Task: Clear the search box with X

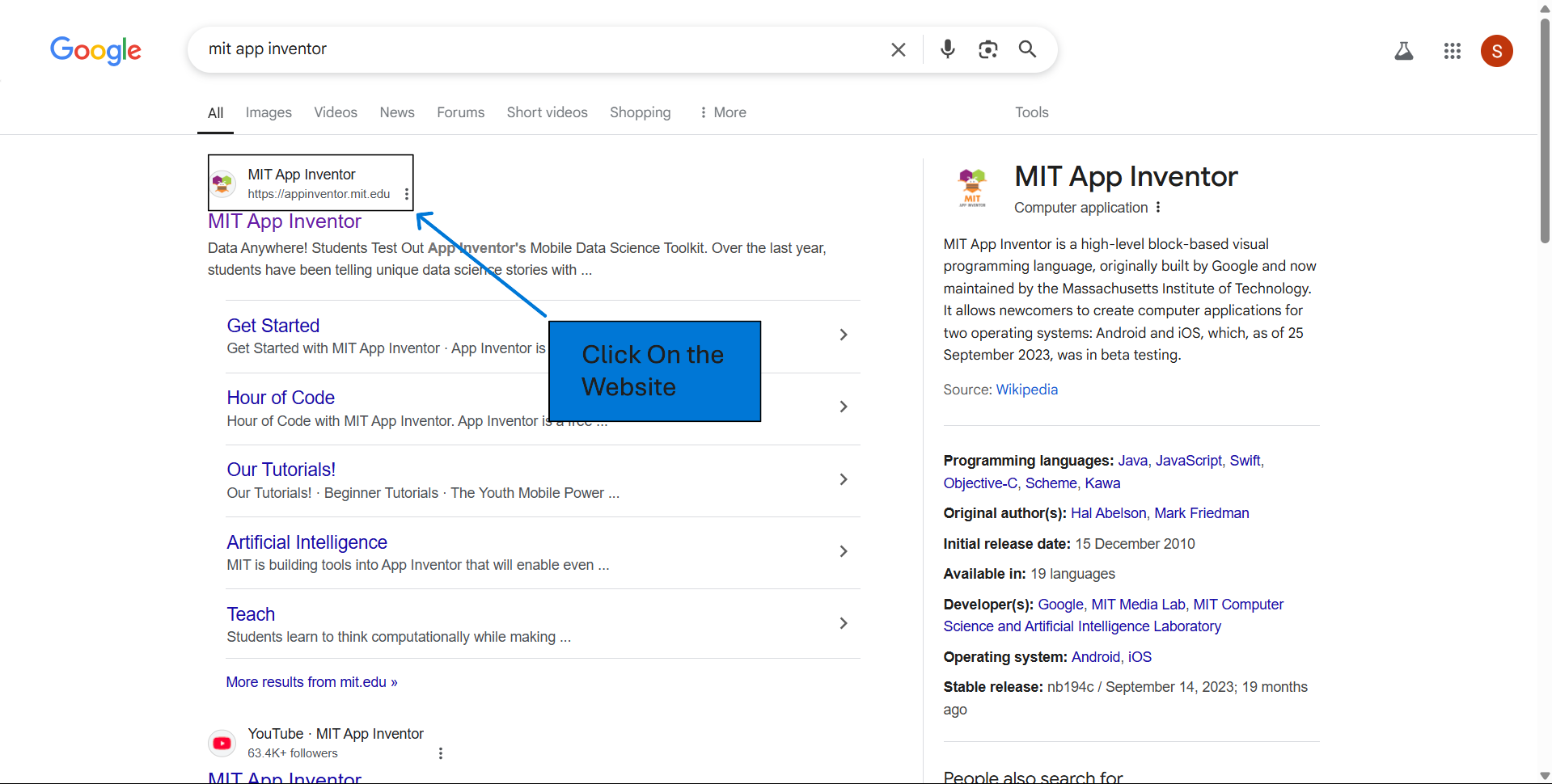Action: click(x=898, y=49)
